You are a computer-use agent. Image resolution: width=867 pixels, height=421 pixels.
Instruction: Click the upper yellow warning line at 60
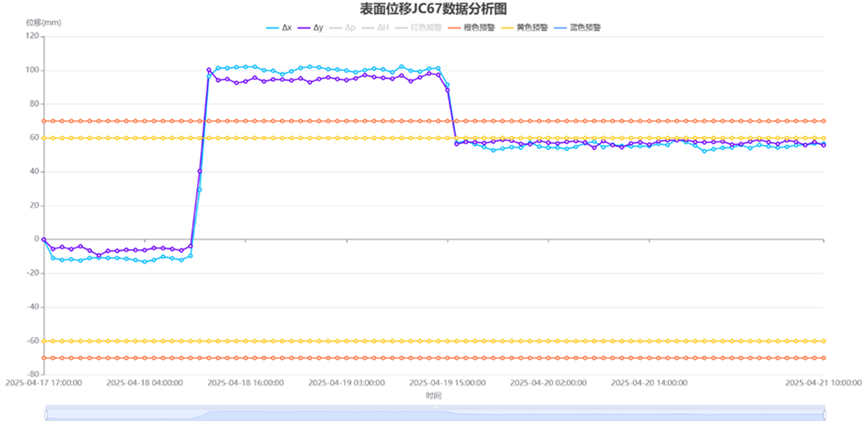(300, 138)
